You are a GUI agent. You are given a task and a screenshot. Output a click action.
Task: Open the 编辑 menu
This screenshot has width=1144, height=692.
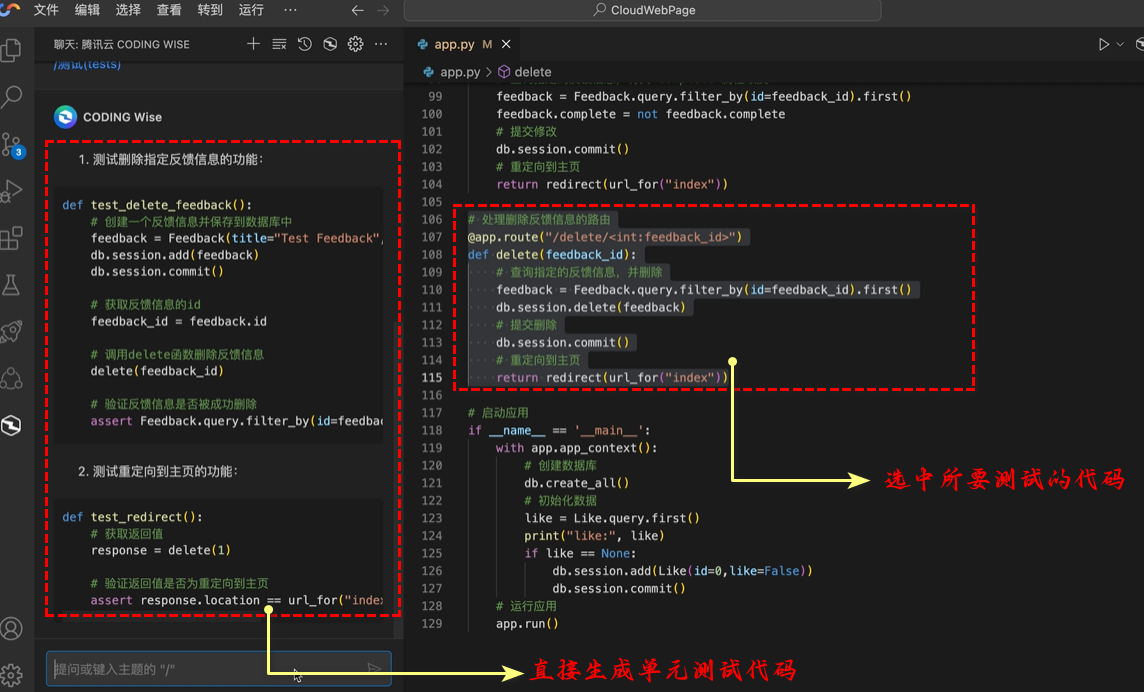click(87, 9)
